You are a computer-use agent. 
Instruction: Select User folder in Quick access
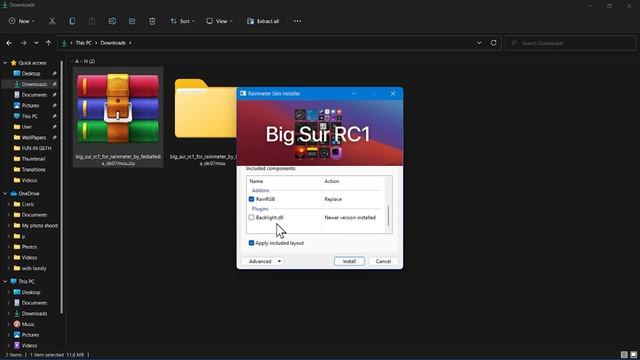(27, 127)
